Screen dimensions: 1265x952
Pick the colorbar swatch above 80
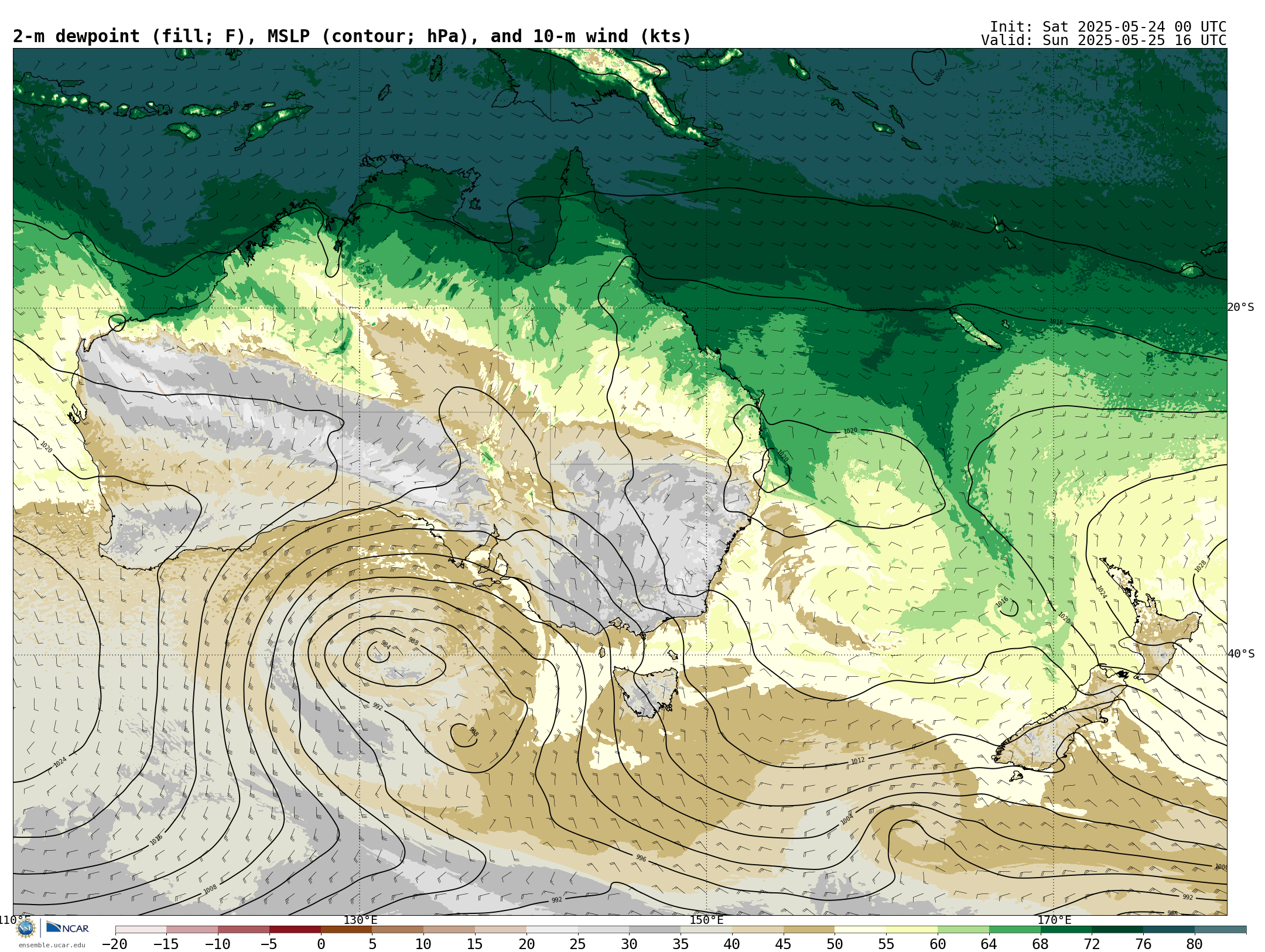click(1220, 930)
